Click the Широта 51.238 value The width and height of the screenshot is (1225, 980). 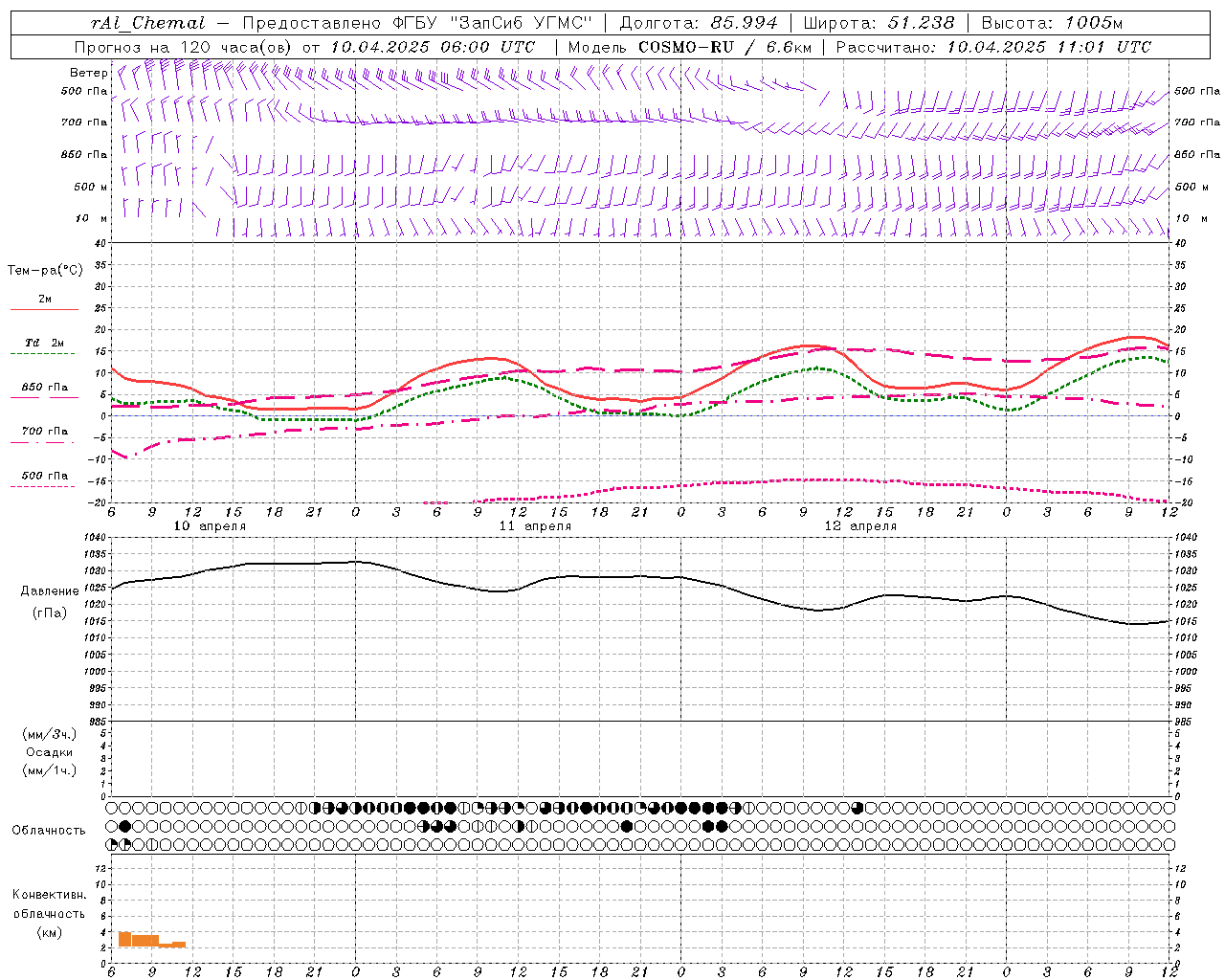pyautogui.click(x=879, y=23)
